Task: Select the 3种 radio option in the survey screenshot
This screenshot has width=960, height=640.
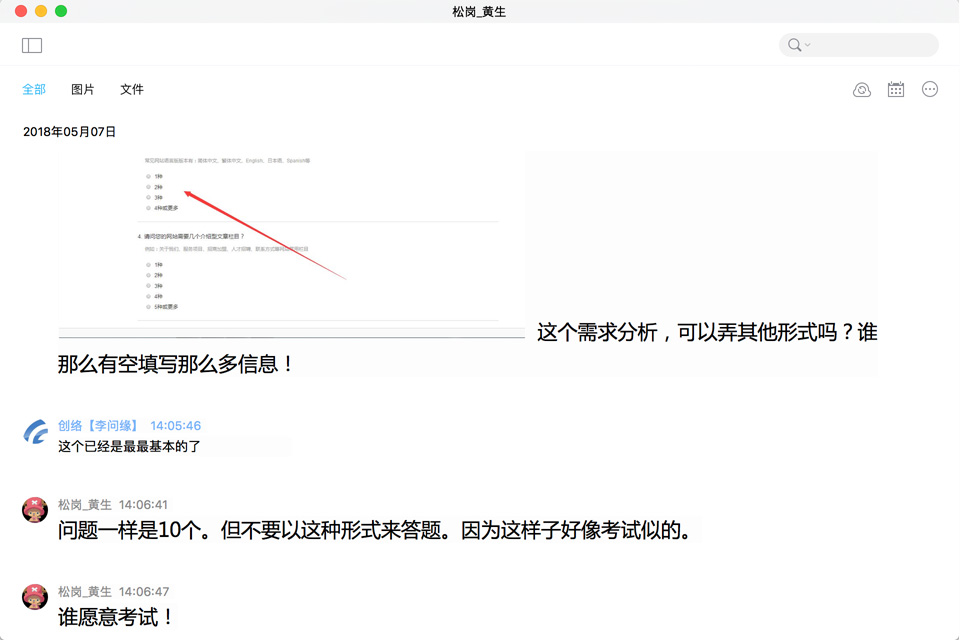Action: [x=148, y=197]
